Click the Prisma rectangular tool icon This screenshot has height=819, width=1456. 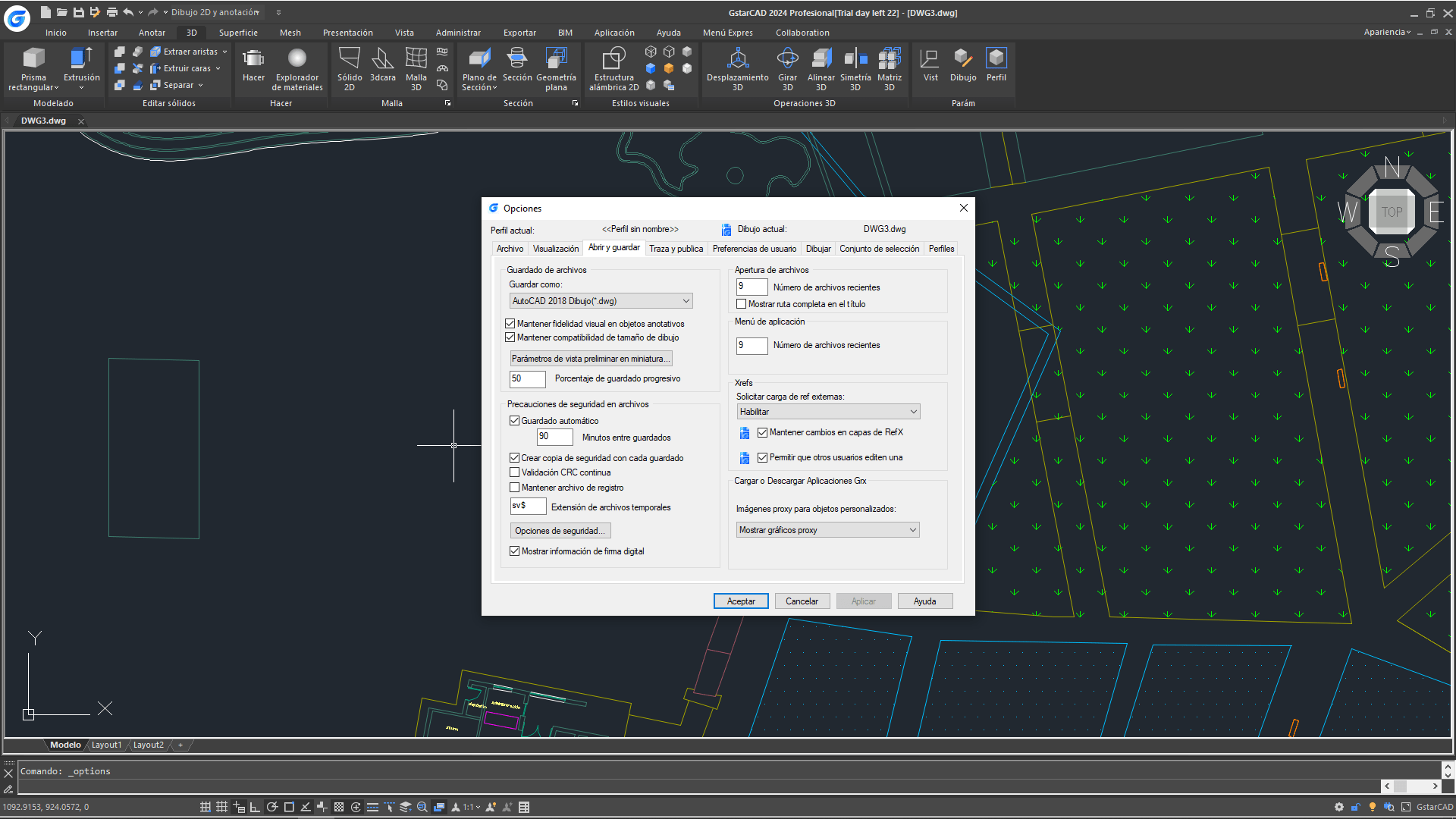[33, 59]
